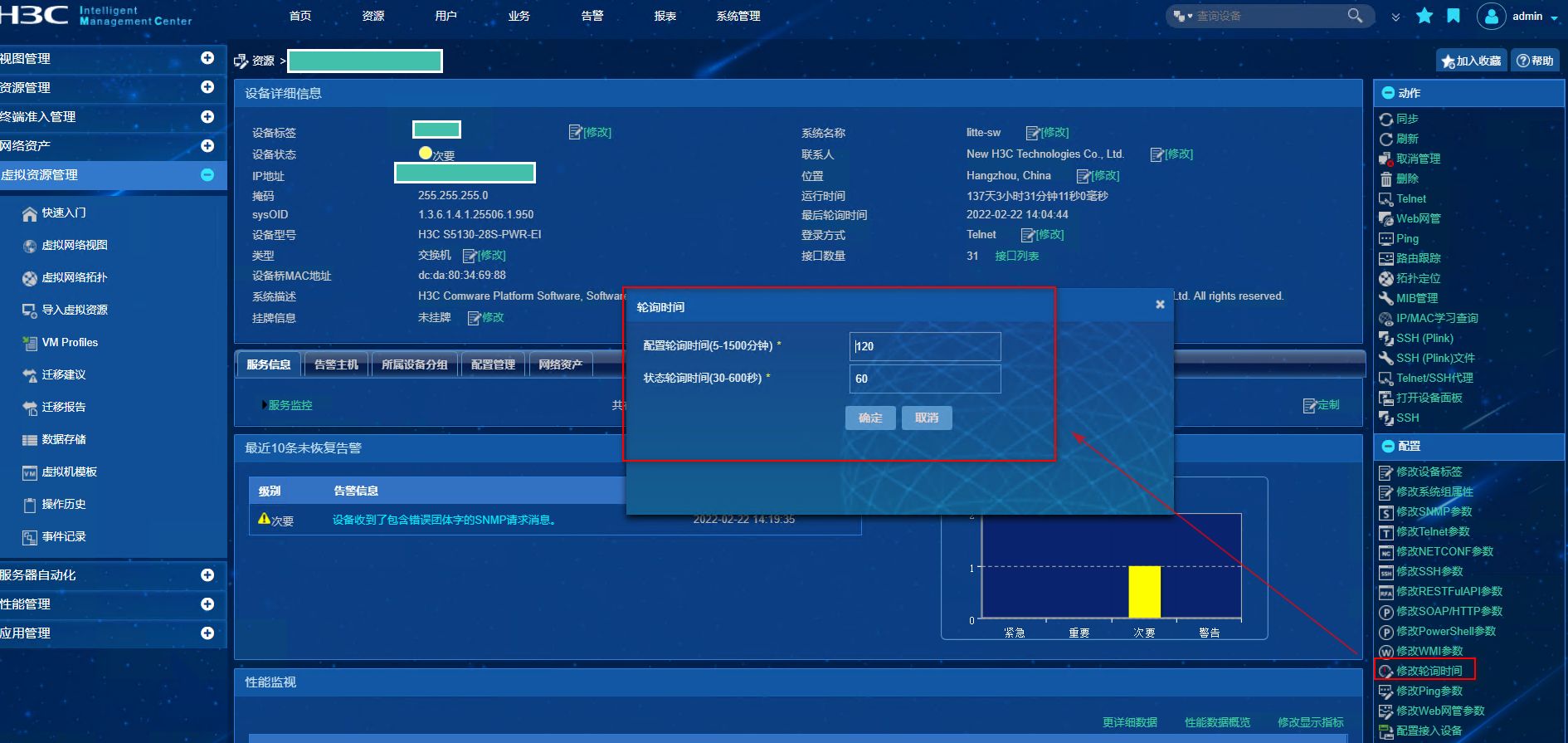Image resolution: width=1568 pixels, height=743 pixels.
Task: Click the admin user avatar icon
Action: tap(1491, 16)
